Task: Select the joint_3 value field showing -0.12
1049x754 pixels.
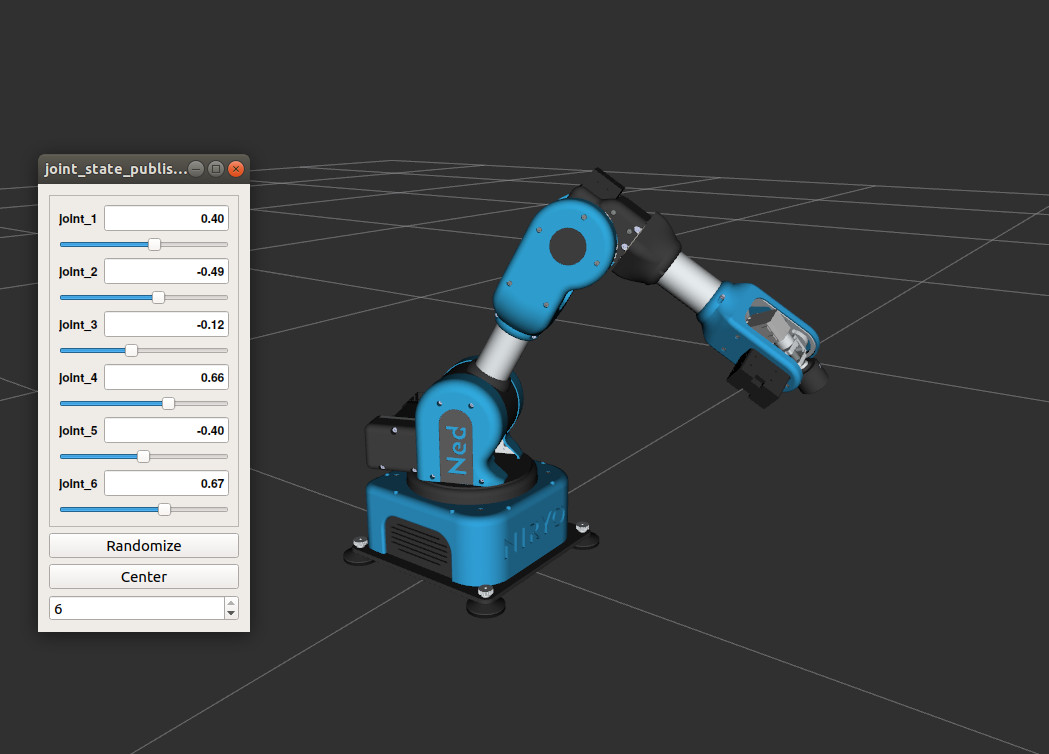Action: tap(167, 324)
